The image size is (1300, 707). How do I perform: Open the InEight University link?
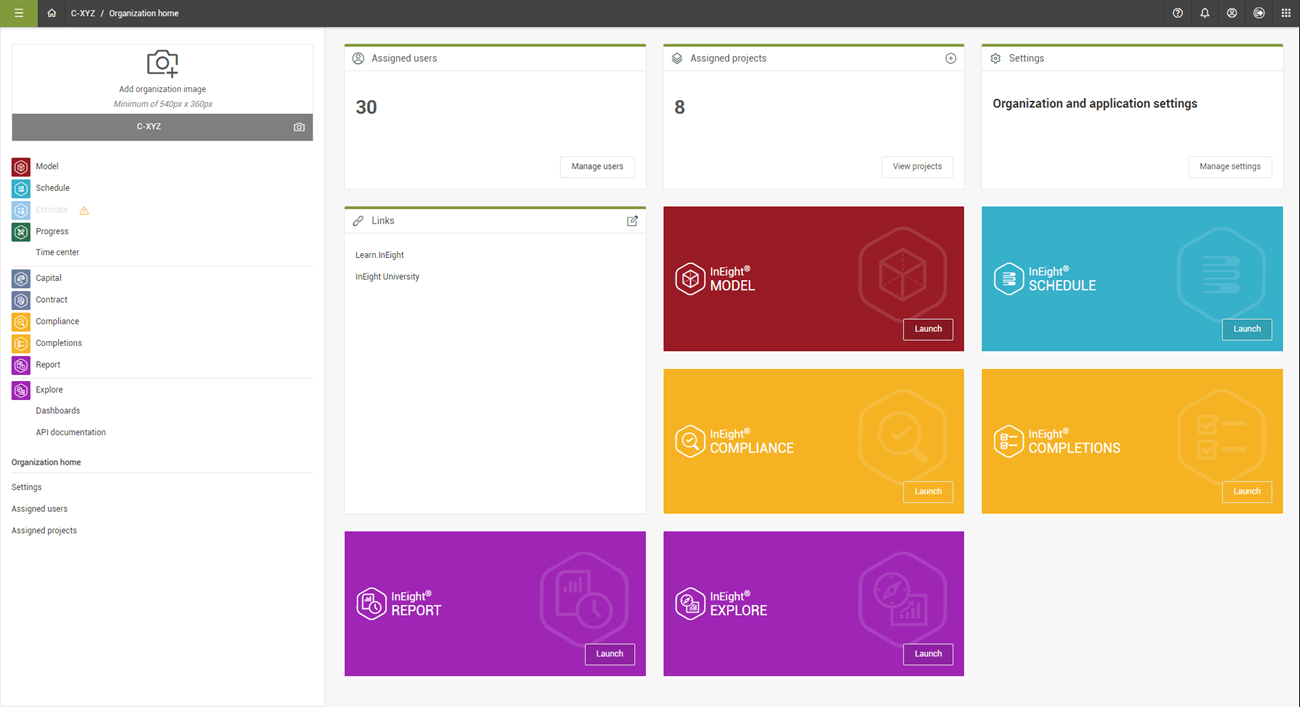click(x=387, y=277)
